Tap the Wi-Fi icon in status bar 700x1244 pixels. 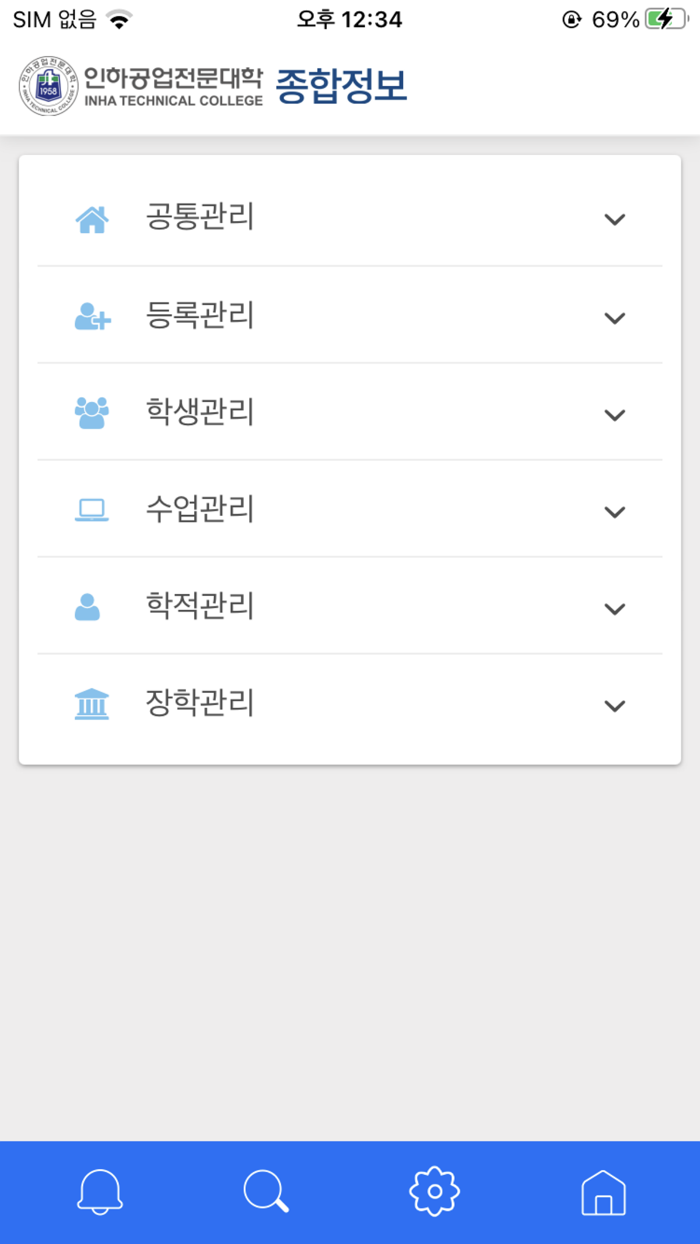coord(117,16)
